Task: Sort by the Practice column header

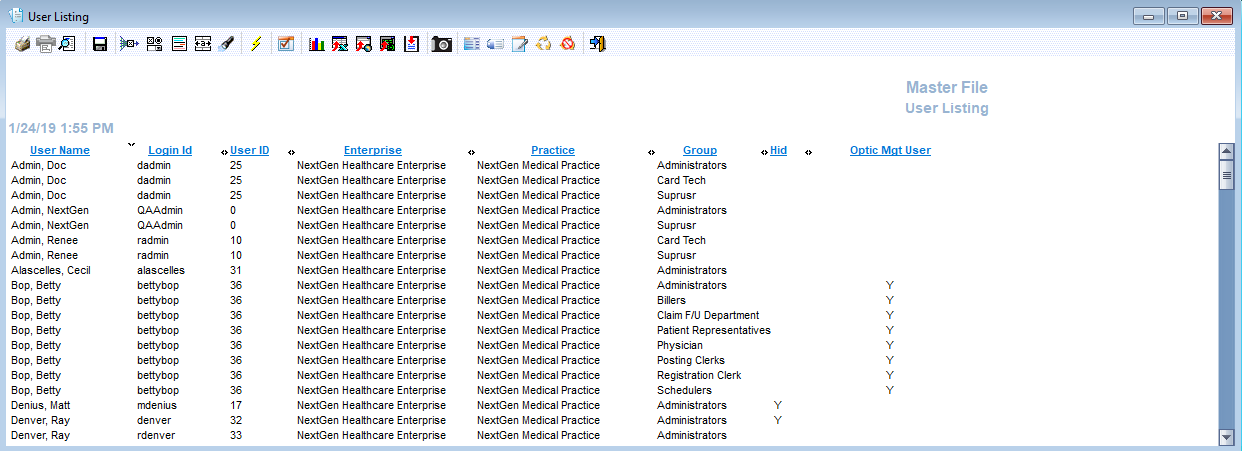Action: coord(553,150)
